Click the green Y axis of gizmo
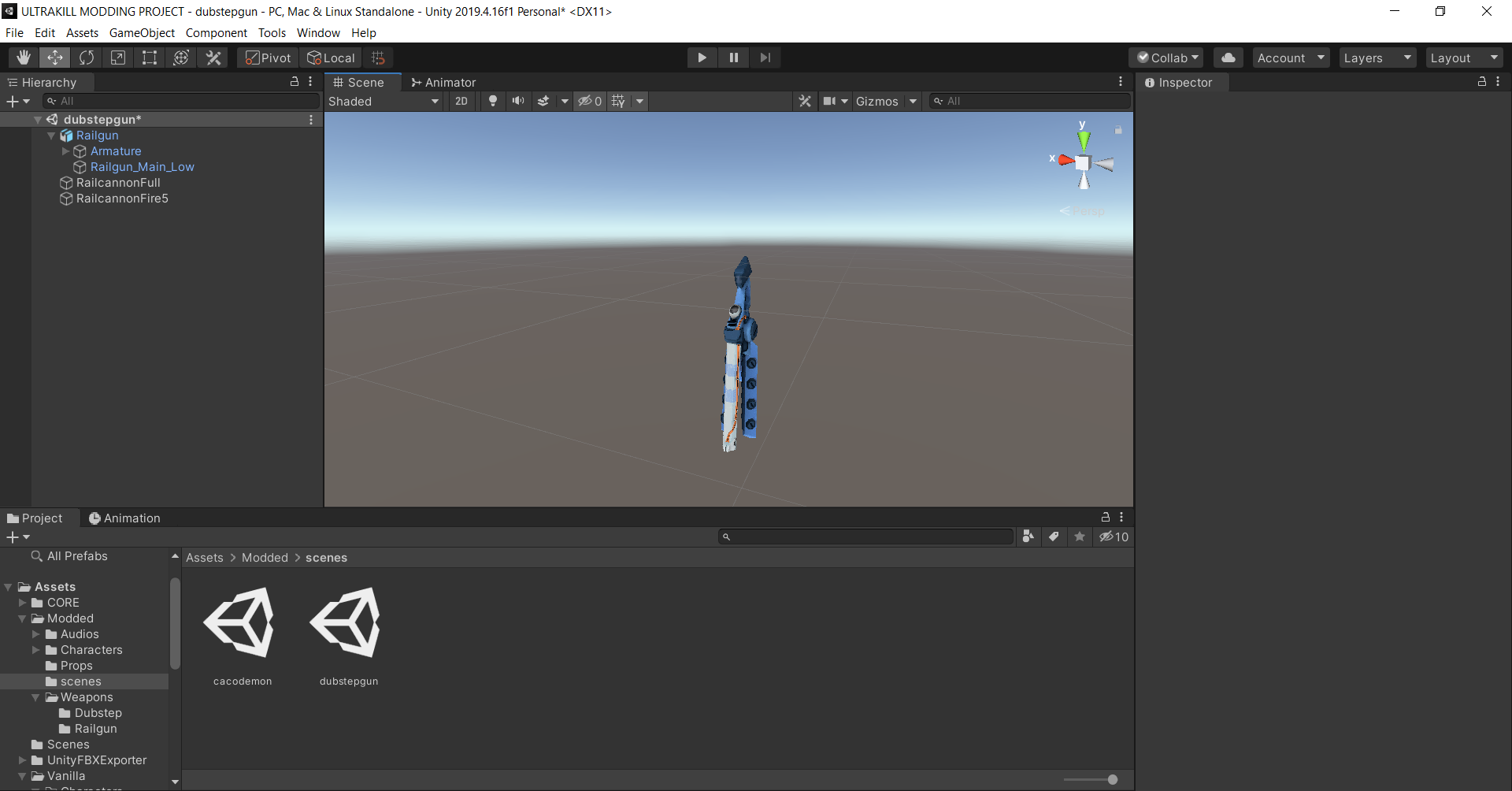Screen dimensions: 1512x791 (1084, 140)
